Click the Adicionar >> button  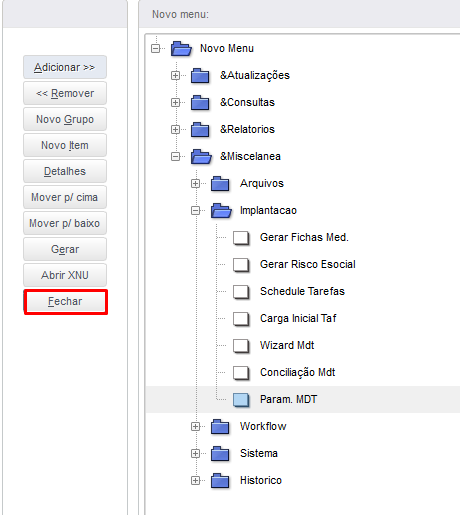pyautogui.click(x=65, y=67)
